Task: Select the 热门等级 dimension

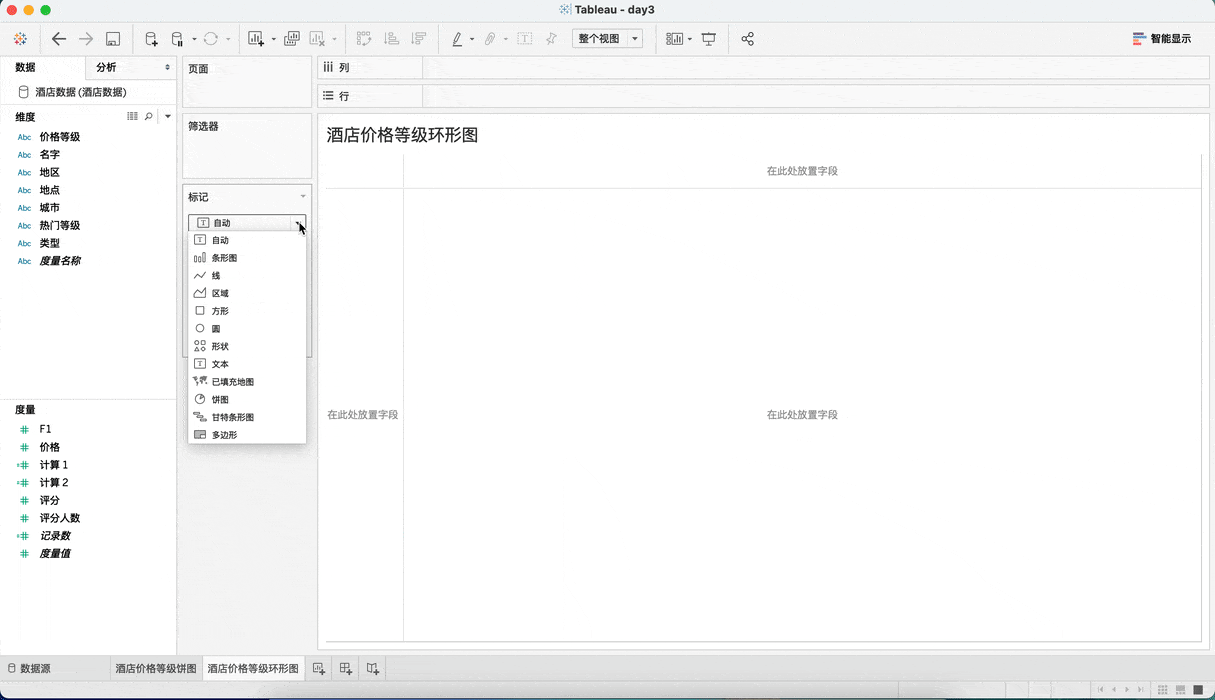Action: click(60, 225)
